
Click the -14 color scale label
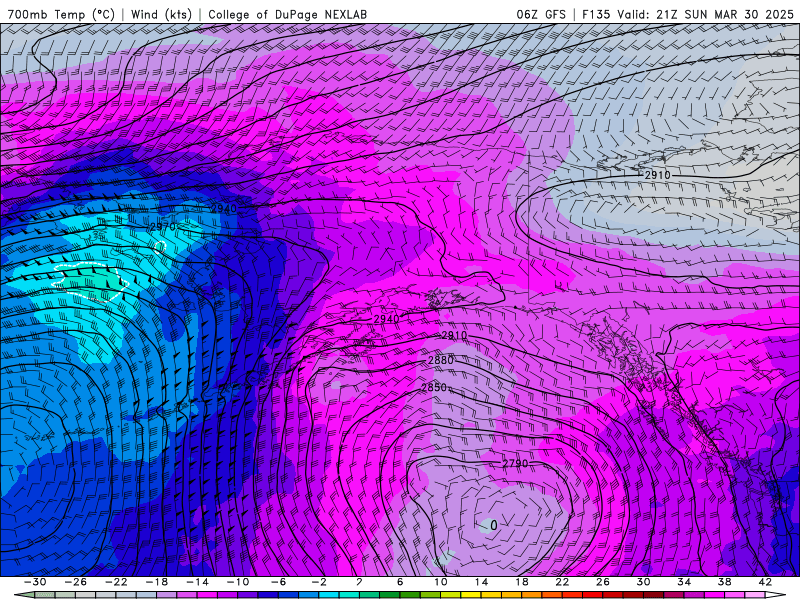point(197,582)
